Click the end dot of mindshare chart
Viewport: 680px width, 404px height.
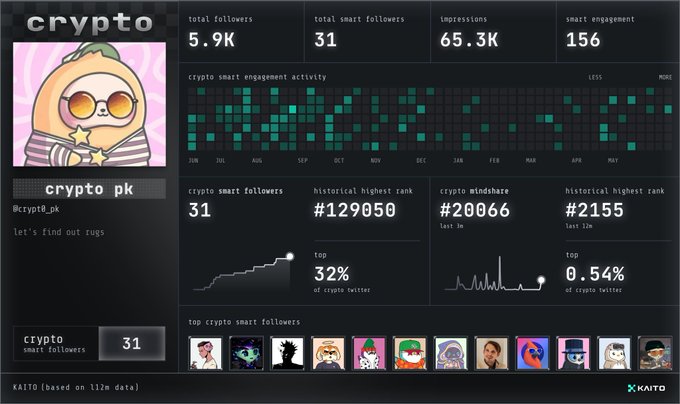click(541, 280)
